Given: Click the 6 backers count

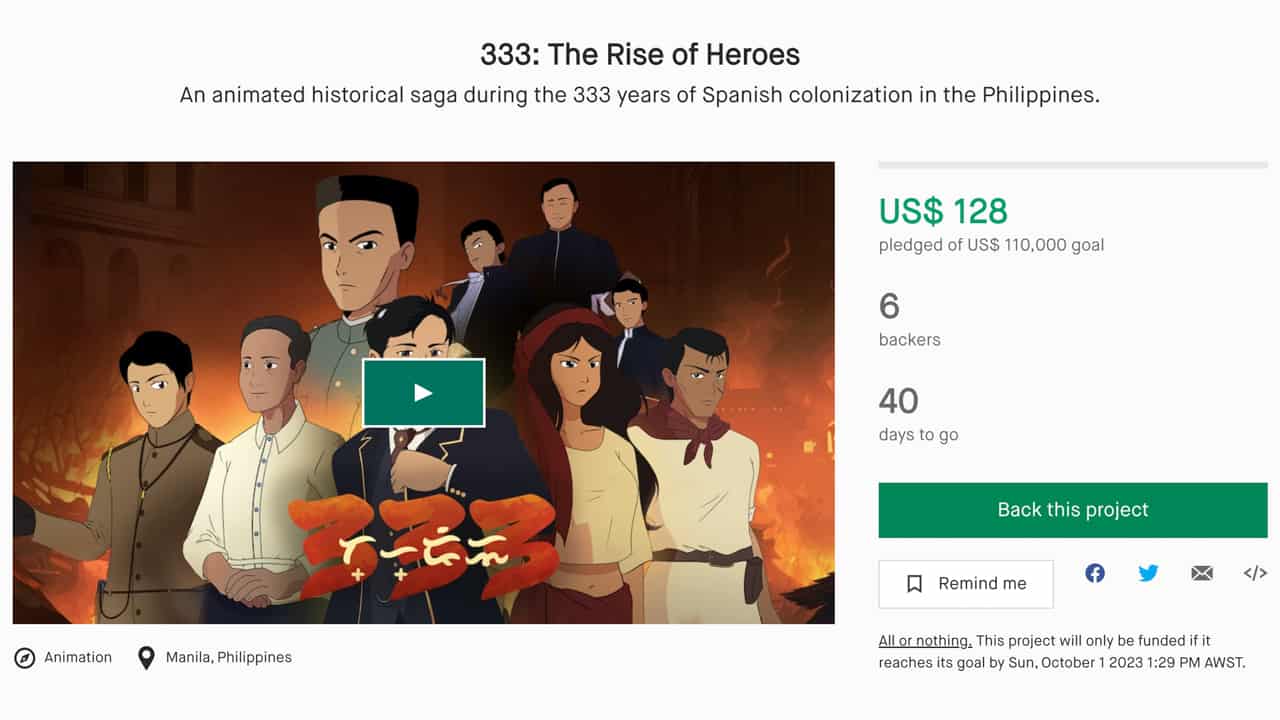Looking at the screenshot, I should click(x=889, y=306).
